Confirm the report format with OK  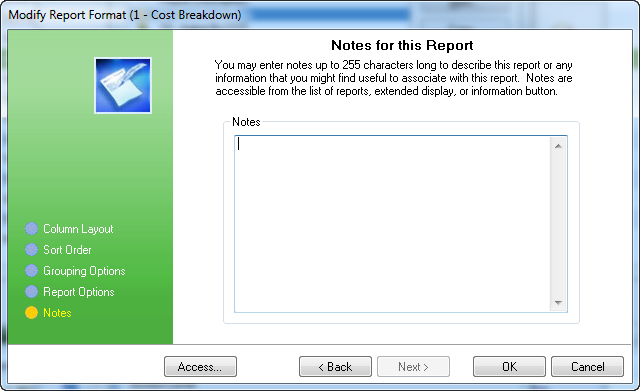click(x=509, y=367)
